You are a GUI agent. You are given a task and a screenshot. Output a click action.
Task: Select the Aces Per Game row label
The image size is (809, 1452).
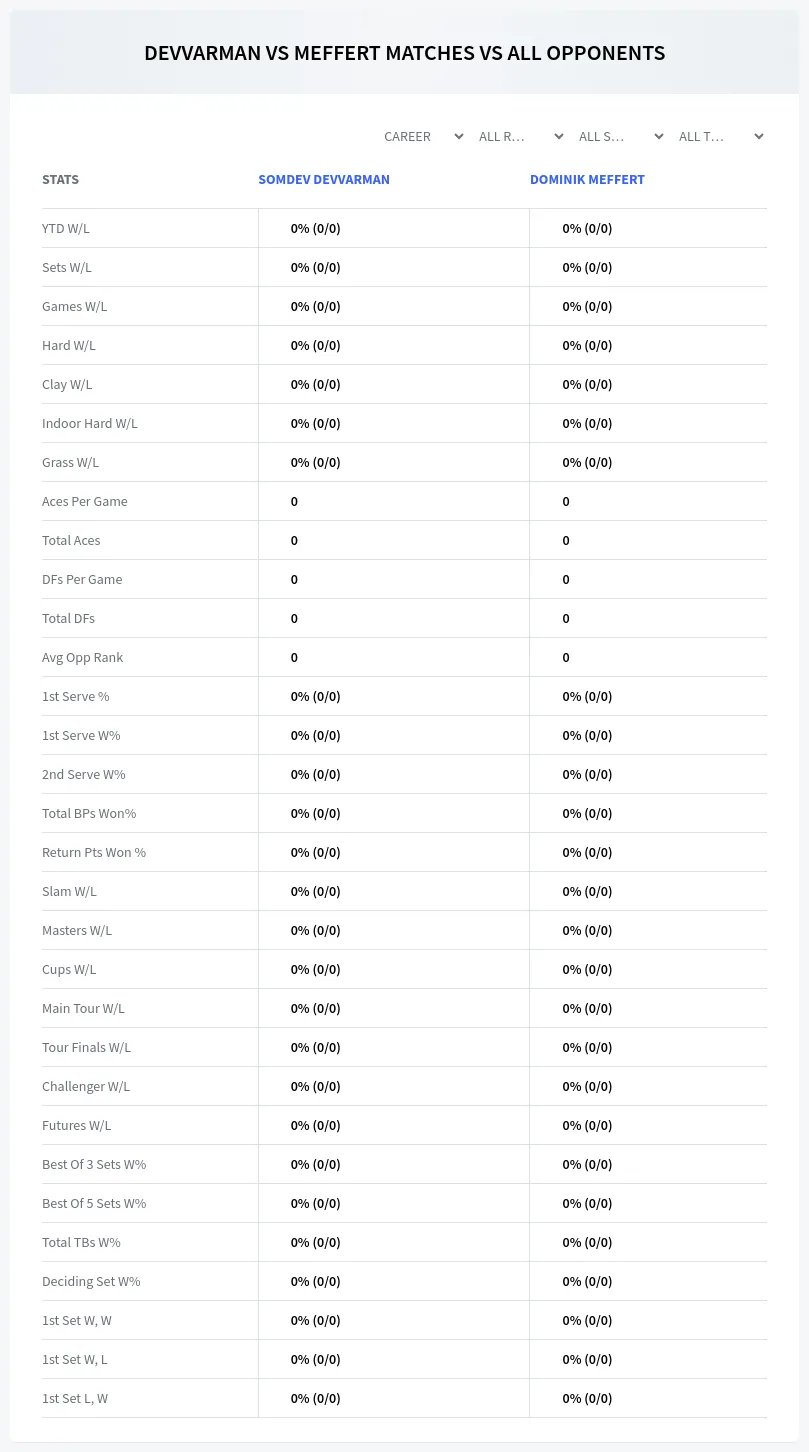pyautogui.click(x=85, y=501)
